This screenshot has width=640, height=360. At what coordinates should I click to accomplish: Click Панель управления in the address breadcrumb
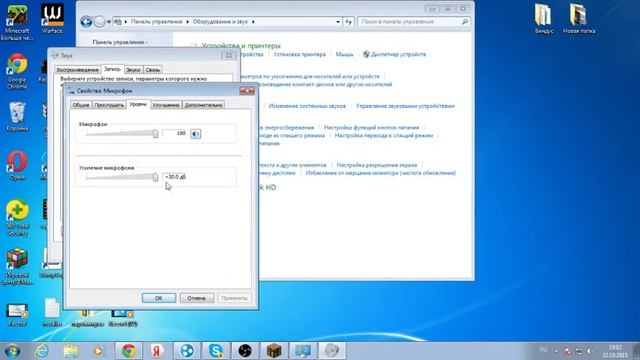(x=156, y=22)
